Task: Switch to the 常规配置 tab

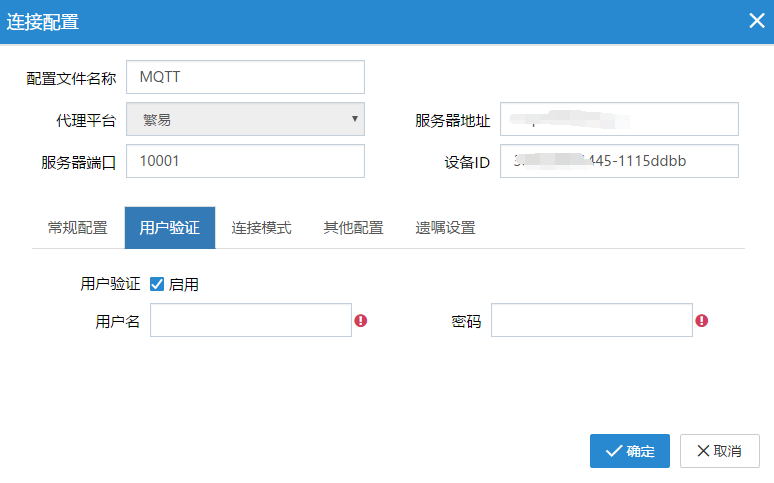Action: (x=77, y=228)
